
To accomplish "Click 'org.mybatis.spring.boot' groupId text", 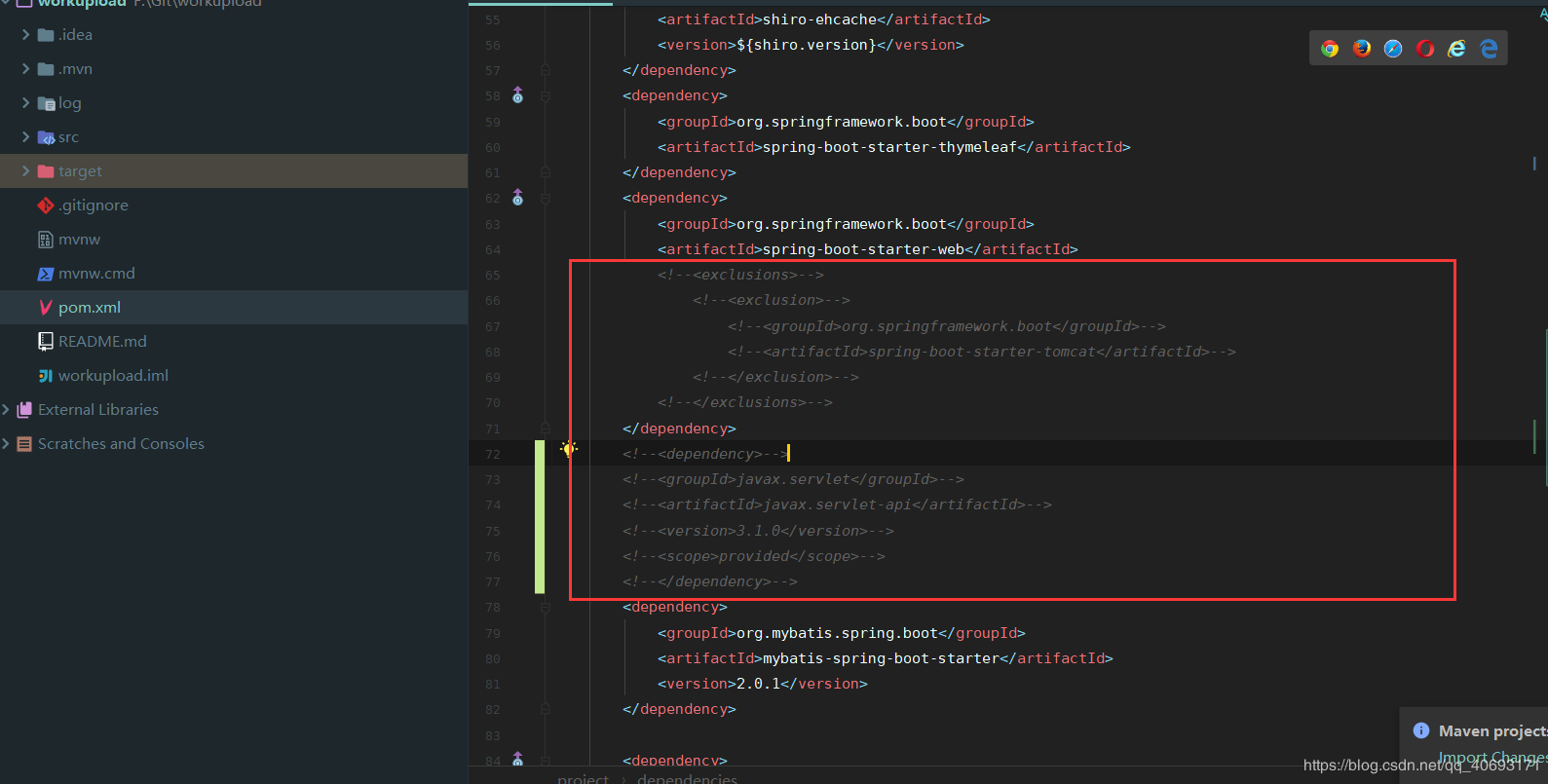I will [837, 633].
